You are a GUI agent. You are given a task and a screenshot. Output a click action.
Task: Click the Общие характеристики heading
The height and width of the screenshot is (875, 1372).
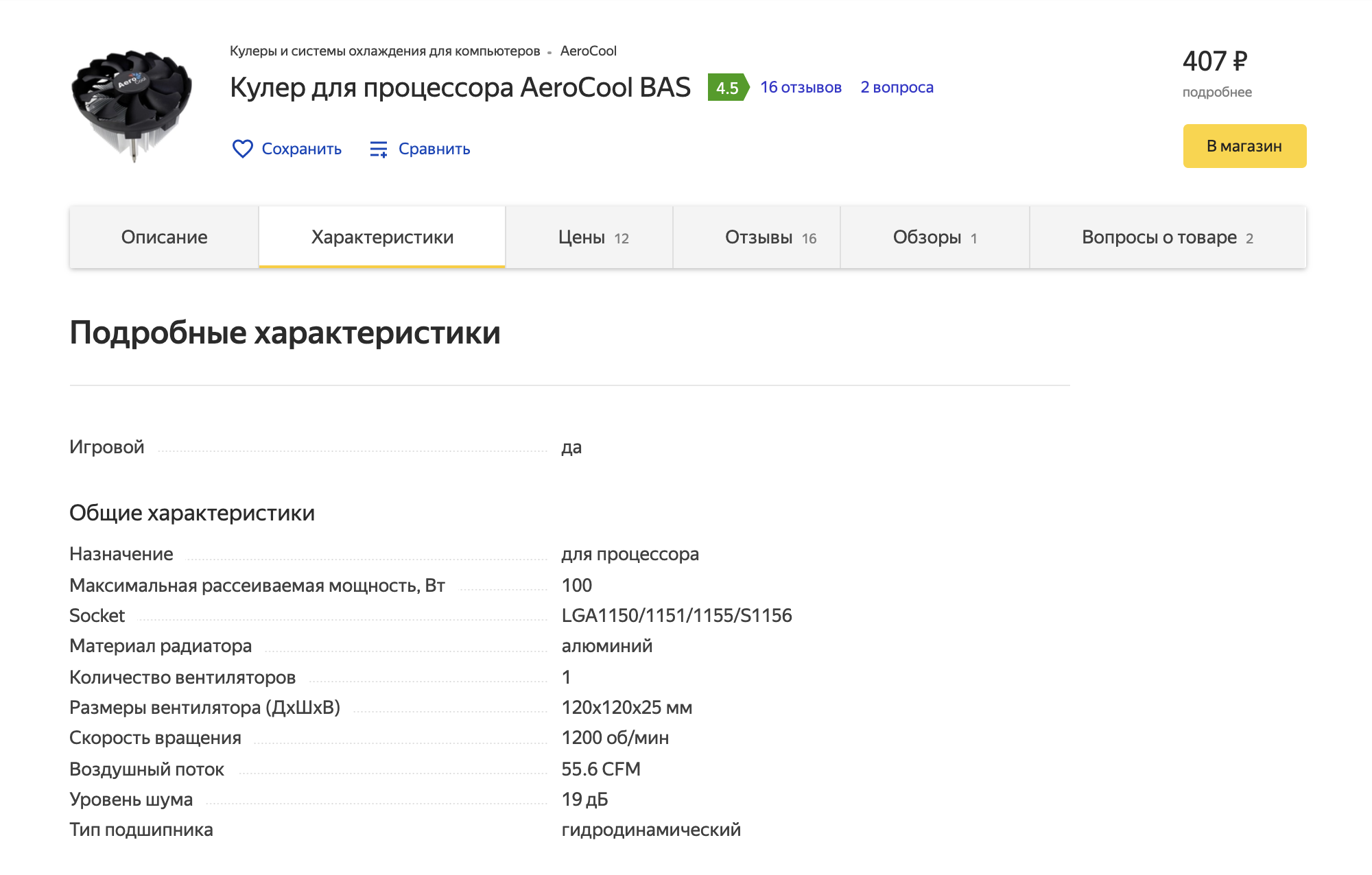pyautogui.click(x=192, y=513)
